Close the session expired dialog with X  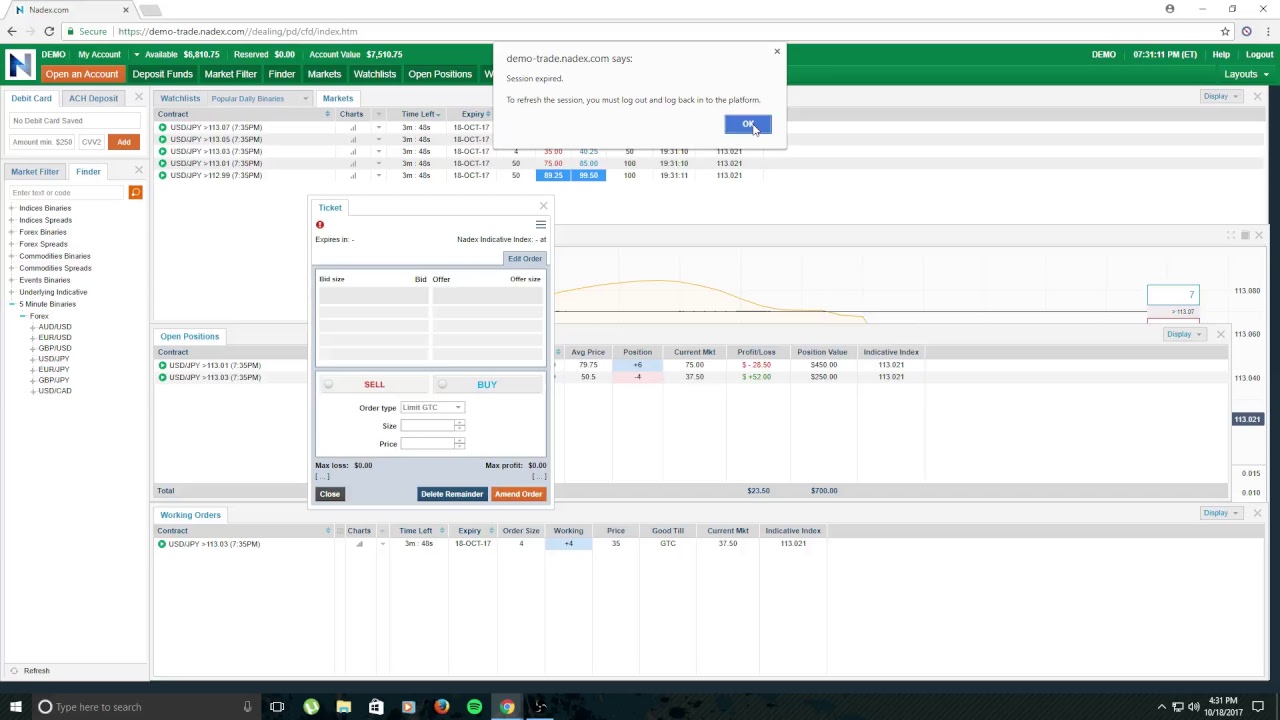point(777,51)
